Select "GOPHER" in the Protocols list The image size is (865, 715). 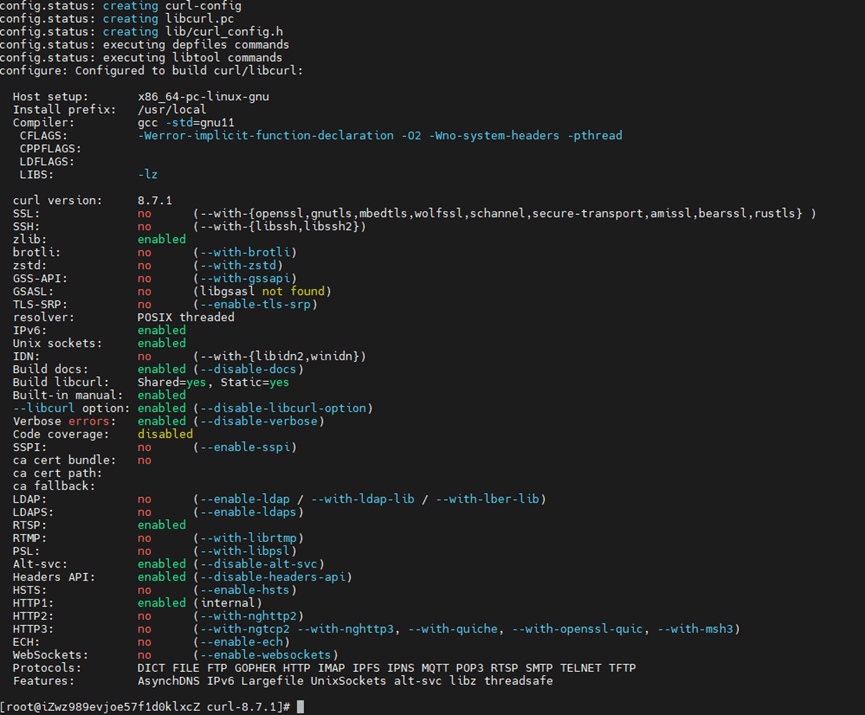255,668
